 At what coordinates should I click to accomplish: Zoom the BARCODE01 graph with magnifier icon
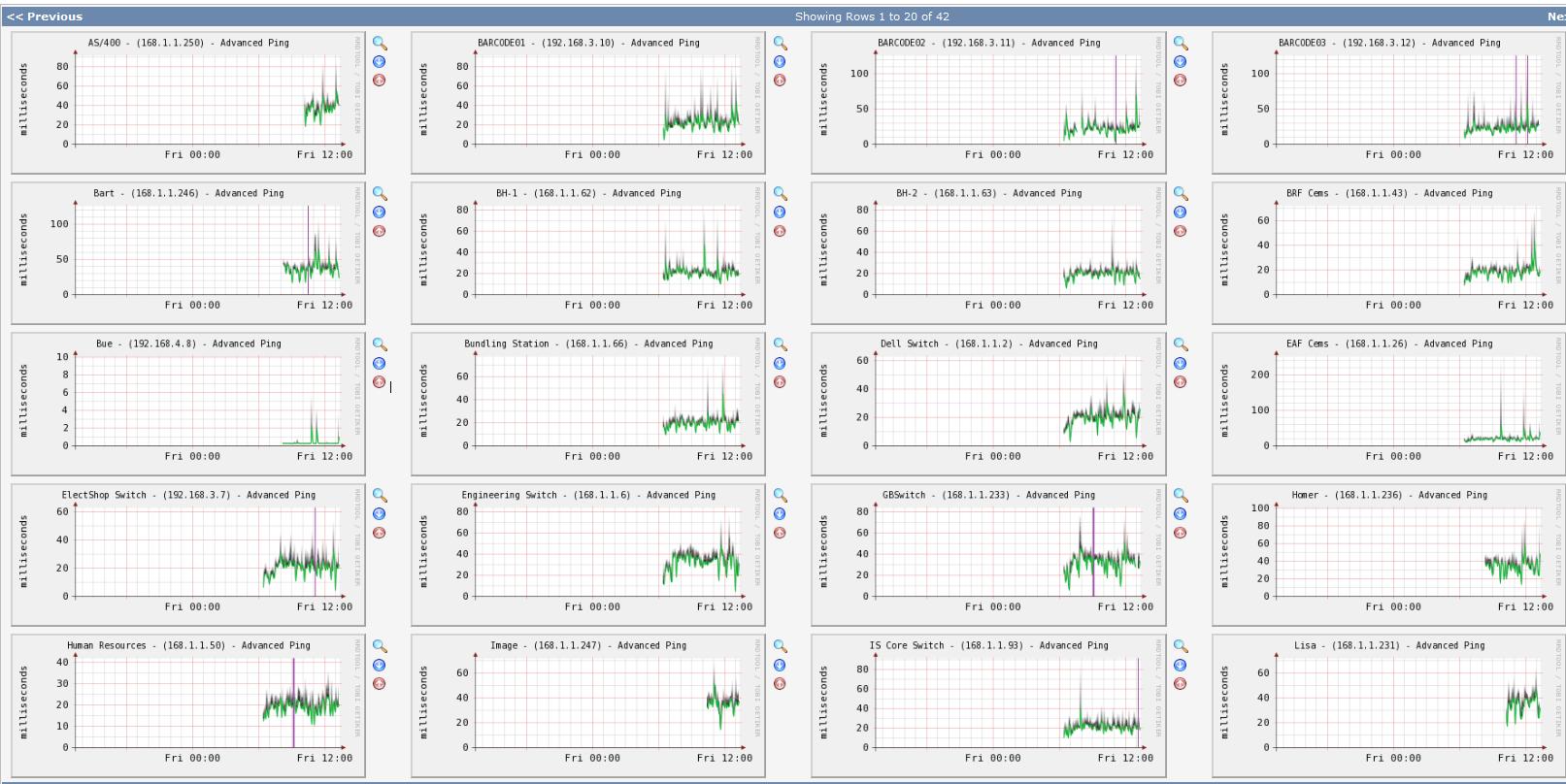coord(780,44)
